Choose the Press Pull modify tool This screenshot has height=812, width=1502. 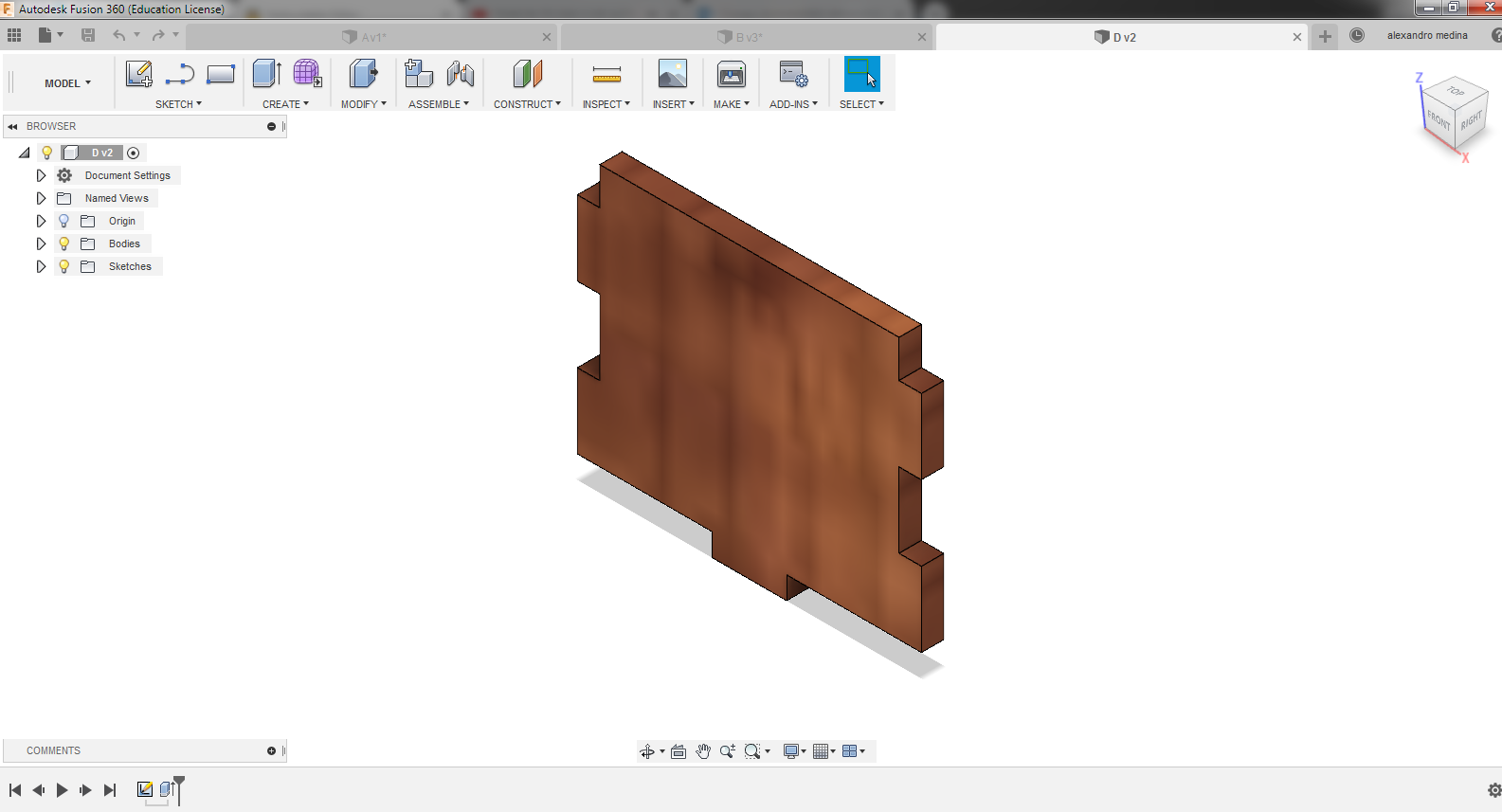coord(363,74)
